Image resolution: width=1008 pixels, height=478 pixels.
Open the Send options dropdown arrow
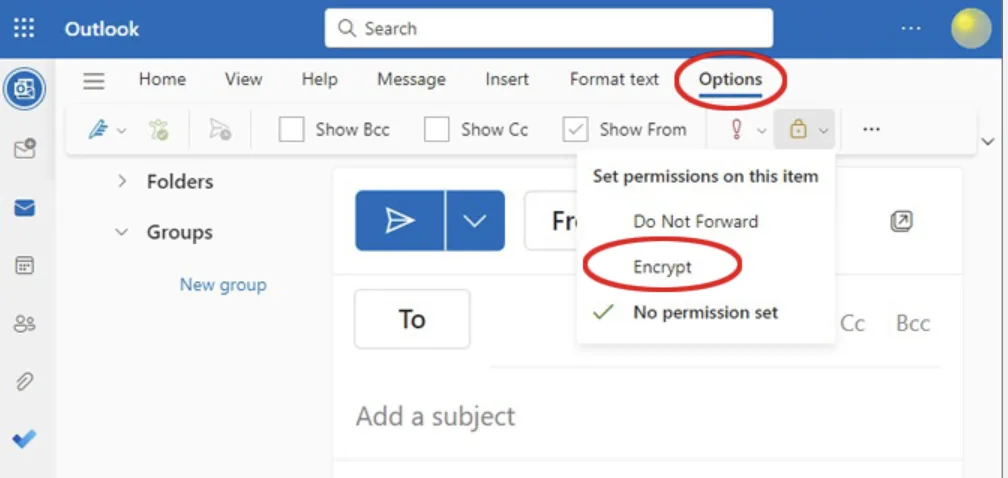click(x=475, y=221)
